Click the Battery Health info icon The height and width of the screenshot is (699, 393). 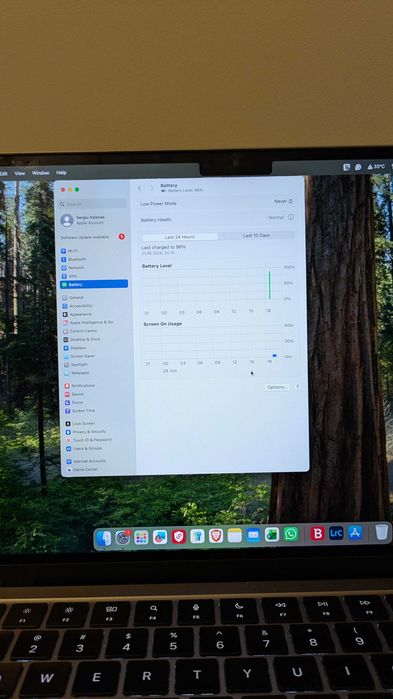click(x=291, y=217)
